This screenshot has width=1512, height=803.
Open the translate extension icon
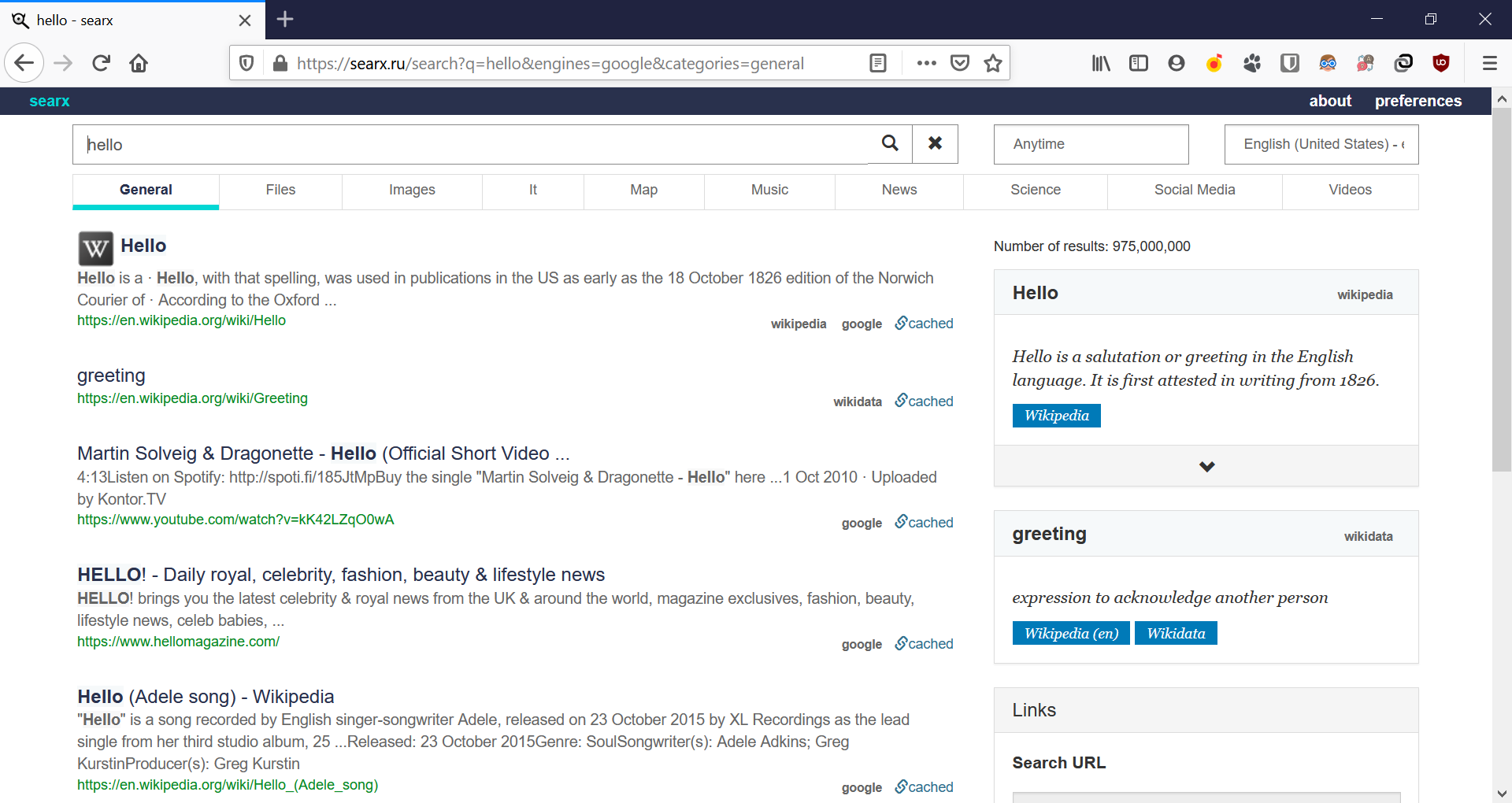coord(1366,63)
